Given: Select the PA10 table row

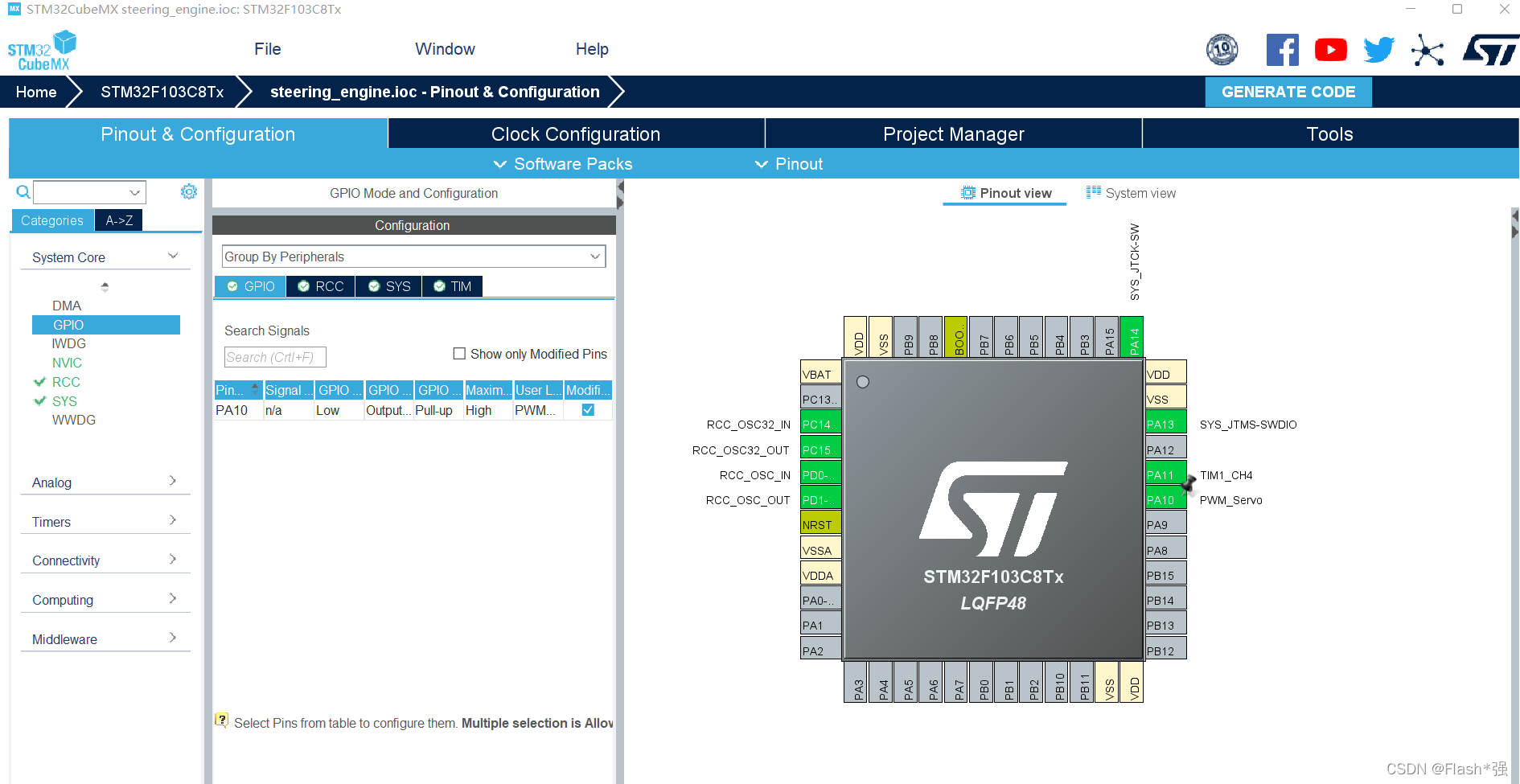Looking at the screenshot, I should click(x=413, y=410).
